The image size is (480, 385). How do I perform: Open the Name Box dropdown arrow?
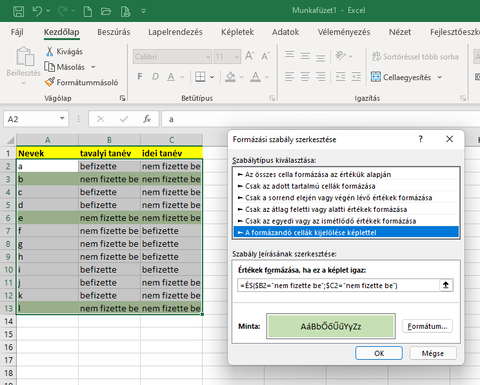click(62, 119)
